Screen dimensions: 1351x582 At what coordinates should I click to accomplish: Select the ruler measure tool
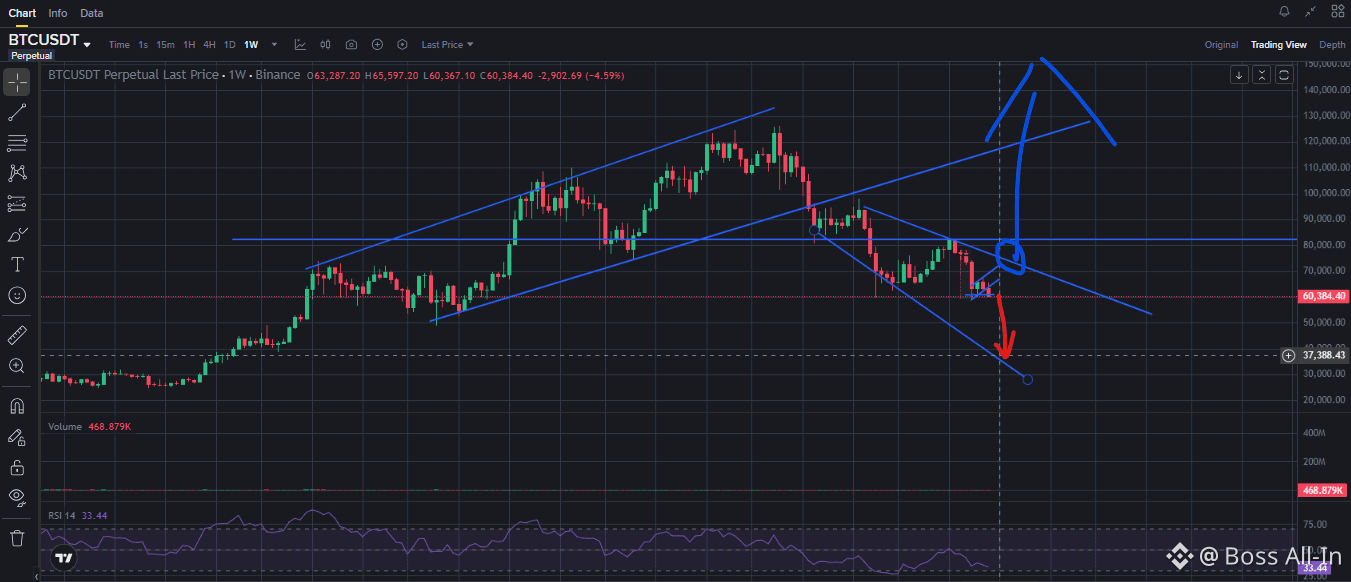pos(16,335)
